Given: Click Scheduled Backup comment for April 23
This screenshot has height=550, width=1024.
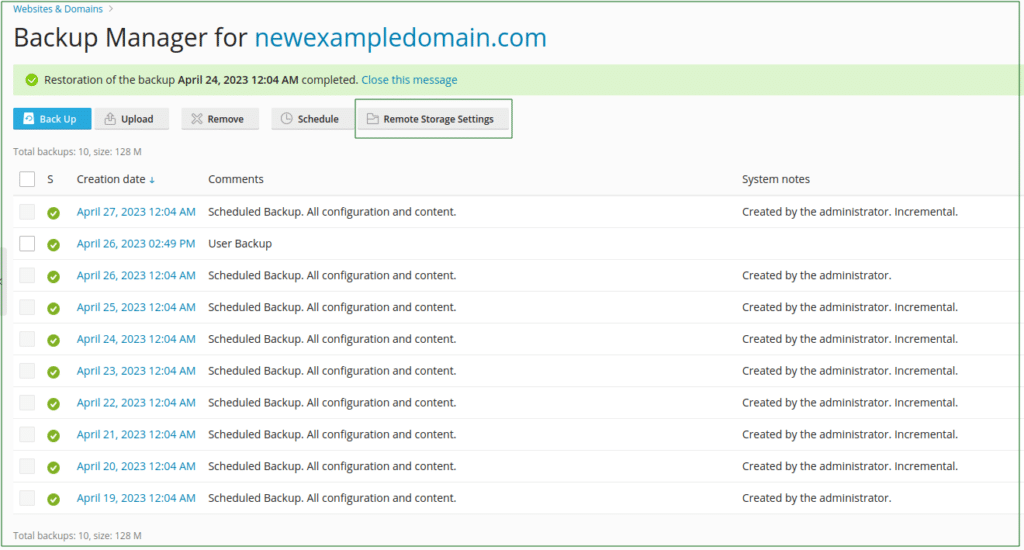Looking at the screenshot, I should (x=332, y=370).
